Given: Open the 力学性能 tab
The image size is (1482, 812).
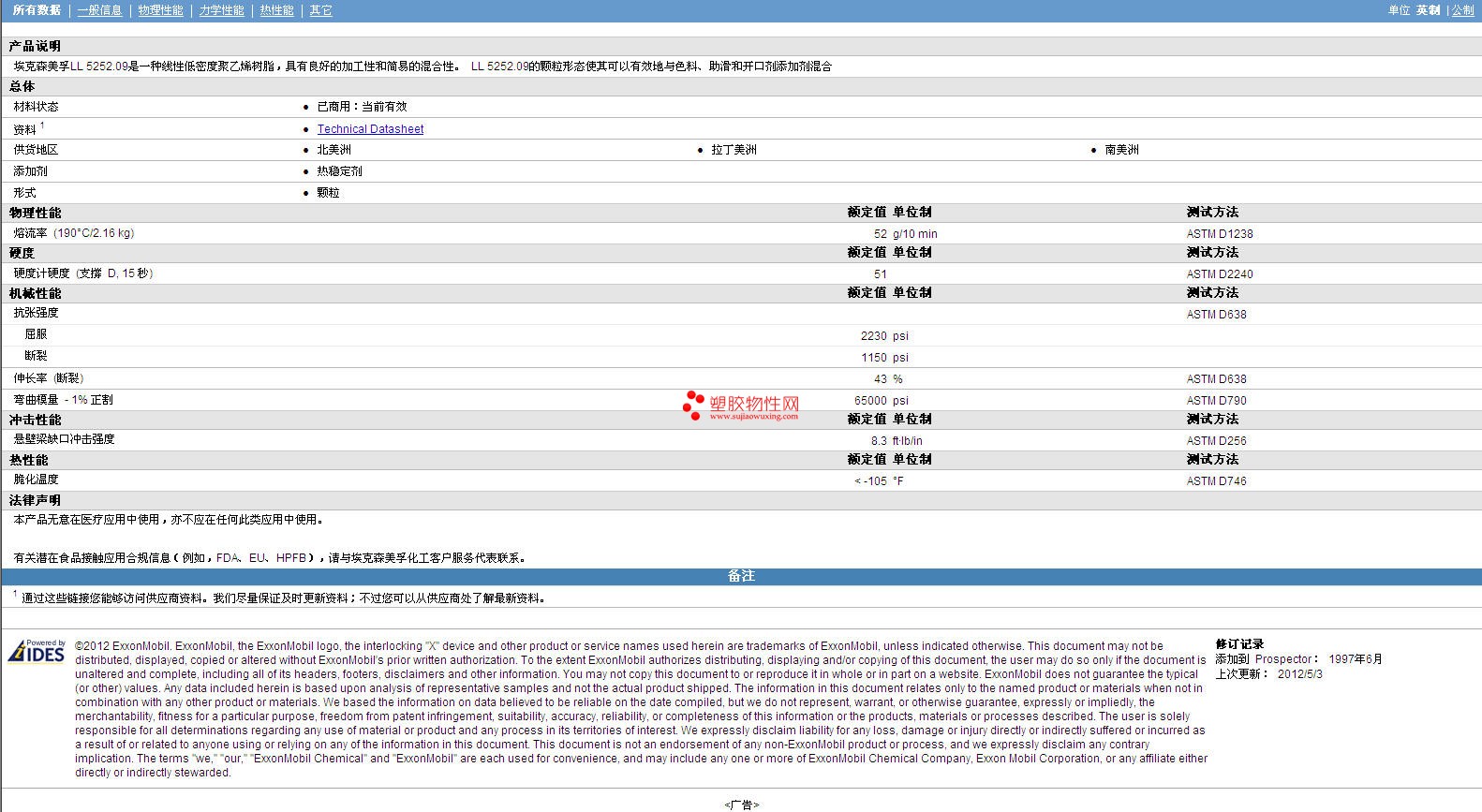Looking at the screenshot, I should tap(221, 10).
